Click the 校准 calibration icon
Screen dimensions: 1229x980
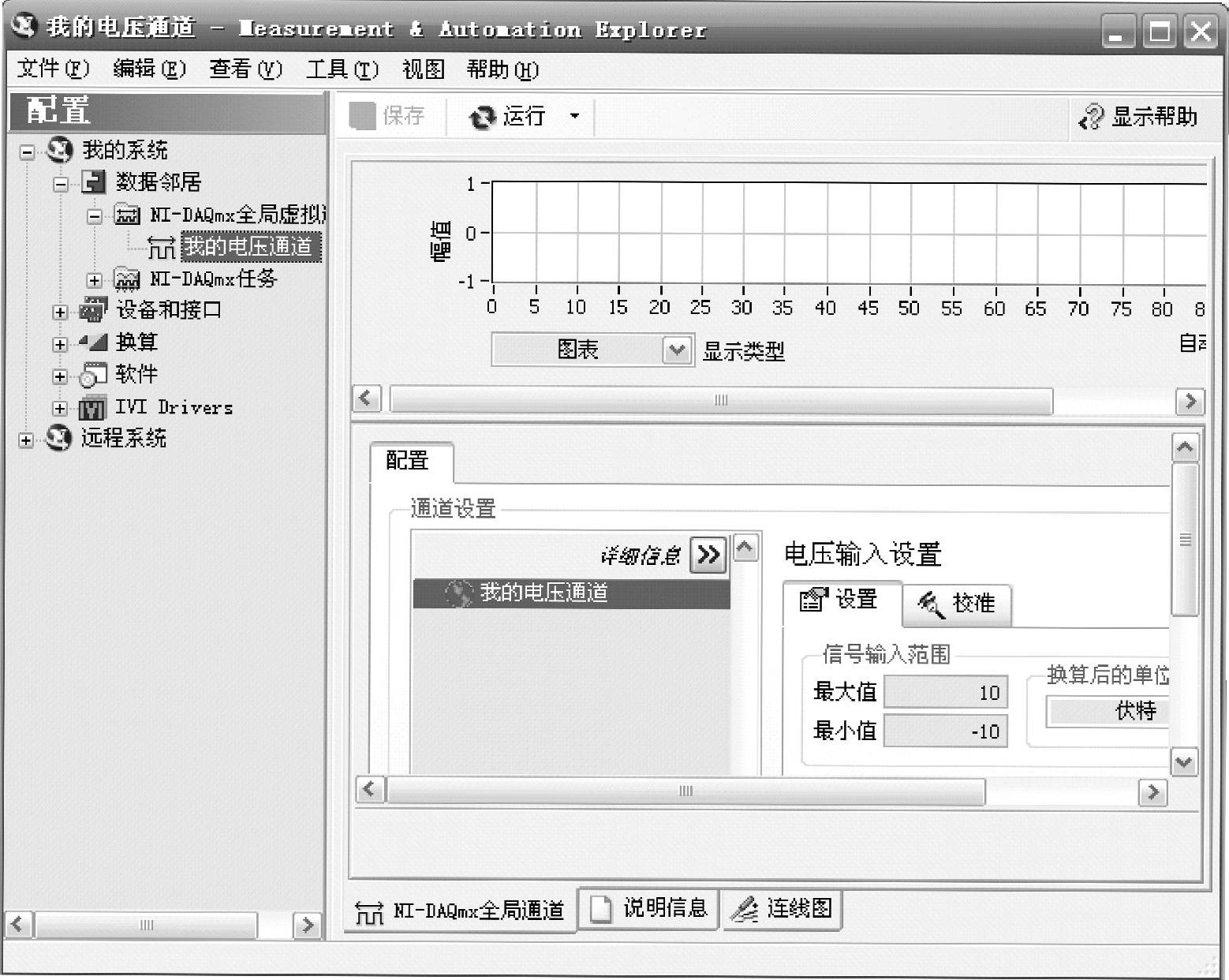[x=931, y=604]
